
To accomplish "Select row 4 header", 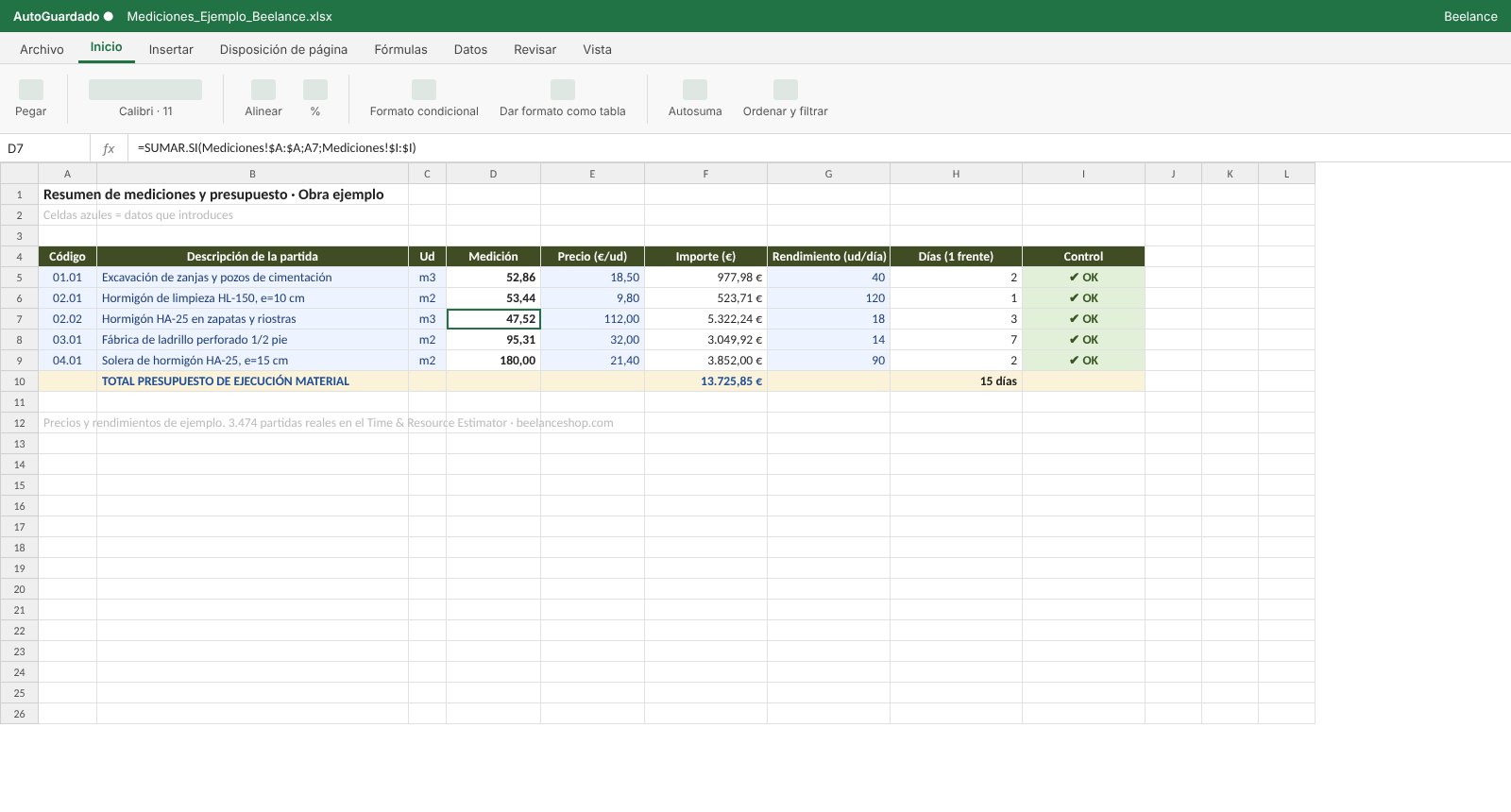I will [19, 257].
